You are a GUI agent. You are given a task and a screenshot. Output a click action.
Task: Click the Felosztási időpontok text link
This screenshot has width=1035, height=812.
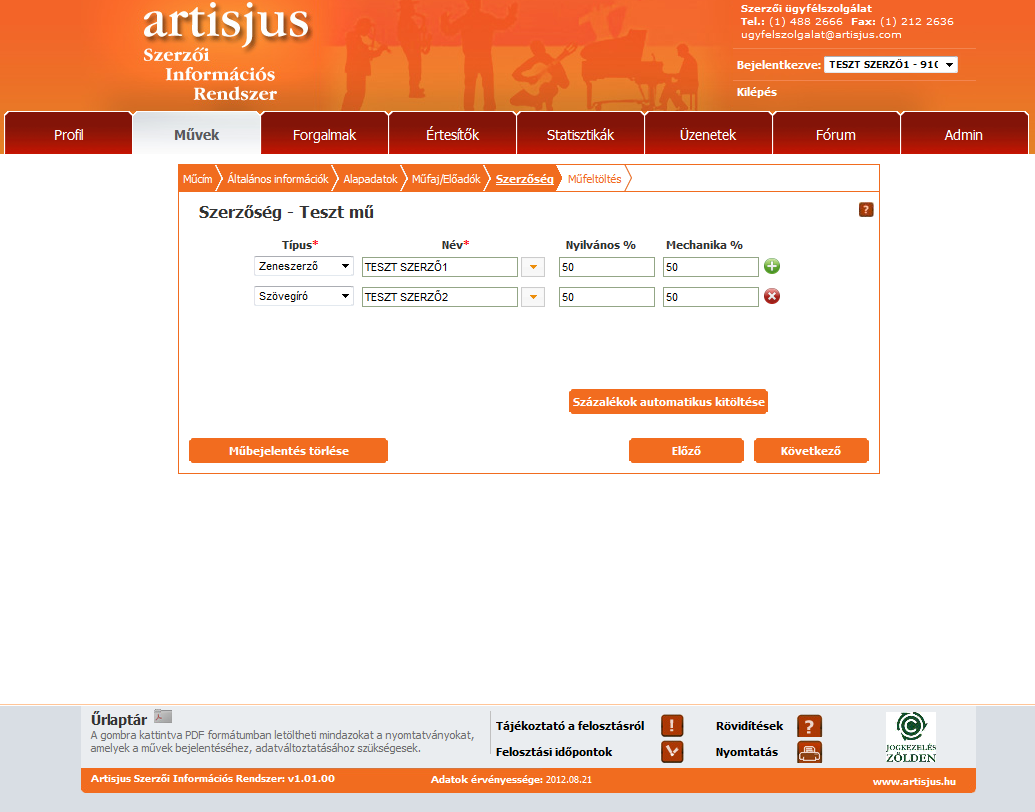click(x=554, y=752)
